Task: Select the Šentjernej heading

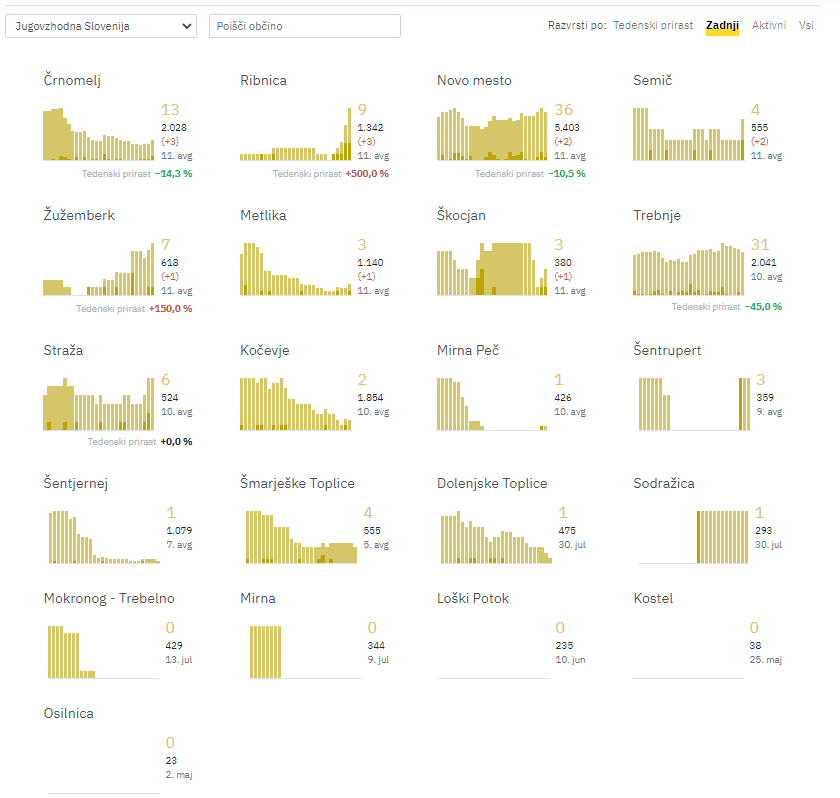Action: click(x=76, y=483)
